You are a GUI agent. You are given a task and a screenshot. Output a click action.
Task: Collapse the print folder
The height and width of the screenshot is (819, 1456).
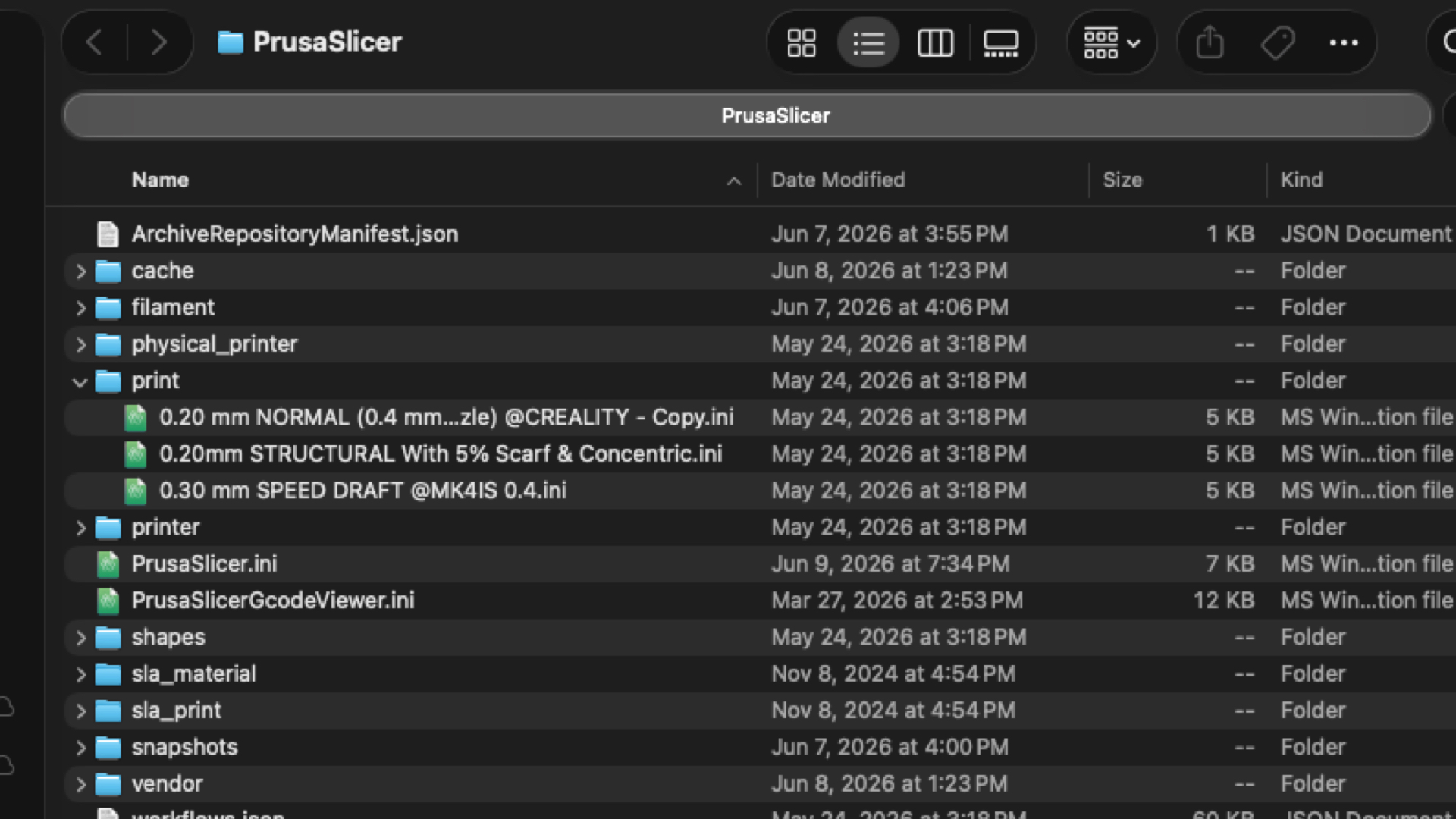point(80,381)
